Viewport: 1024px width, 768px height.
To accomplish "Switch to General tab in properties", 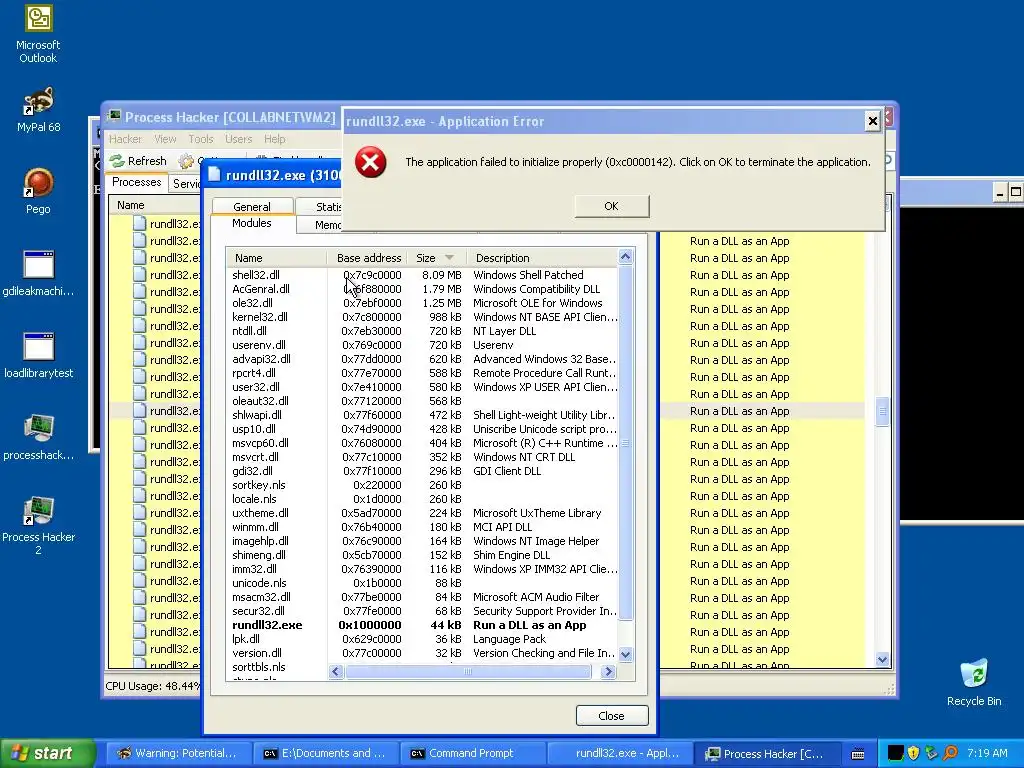I will pos(252,206).
